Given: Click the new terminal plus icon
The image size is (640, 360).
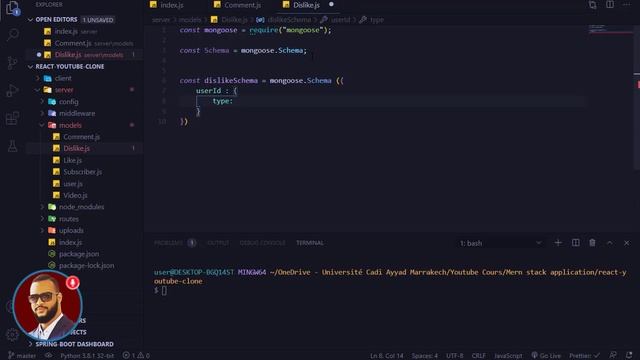Looking at the screenshot, I should (x=558, y=243).
